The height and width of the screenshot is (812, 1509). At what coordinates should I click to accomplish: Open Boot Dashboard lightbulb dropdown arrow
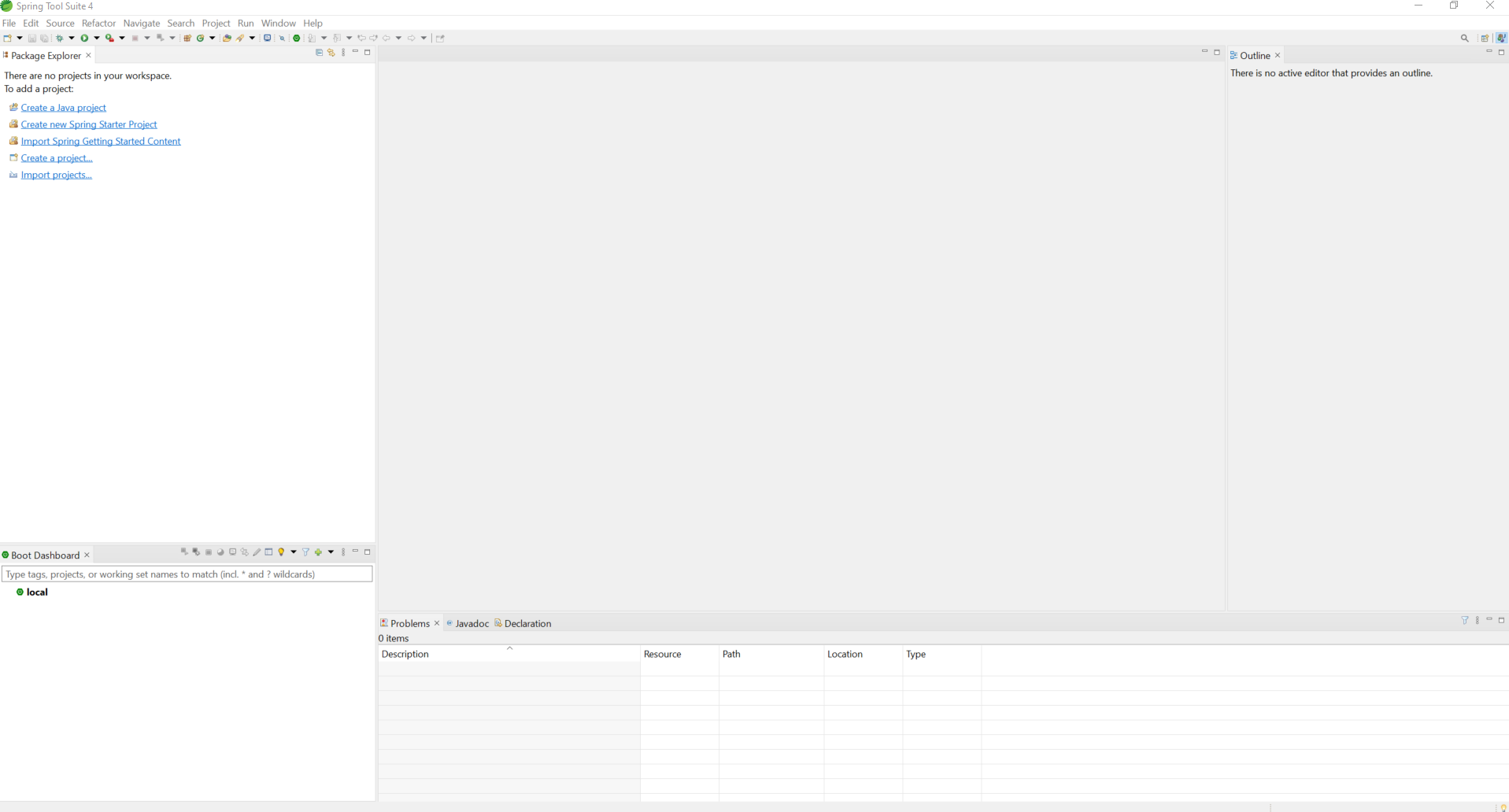coord(294,552)
